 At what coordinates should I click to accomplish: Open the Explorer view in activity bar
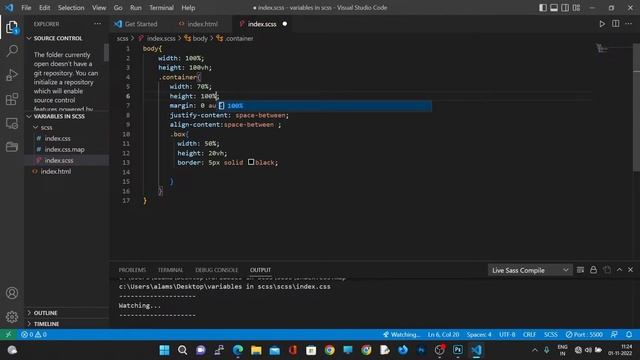[12, 27]
